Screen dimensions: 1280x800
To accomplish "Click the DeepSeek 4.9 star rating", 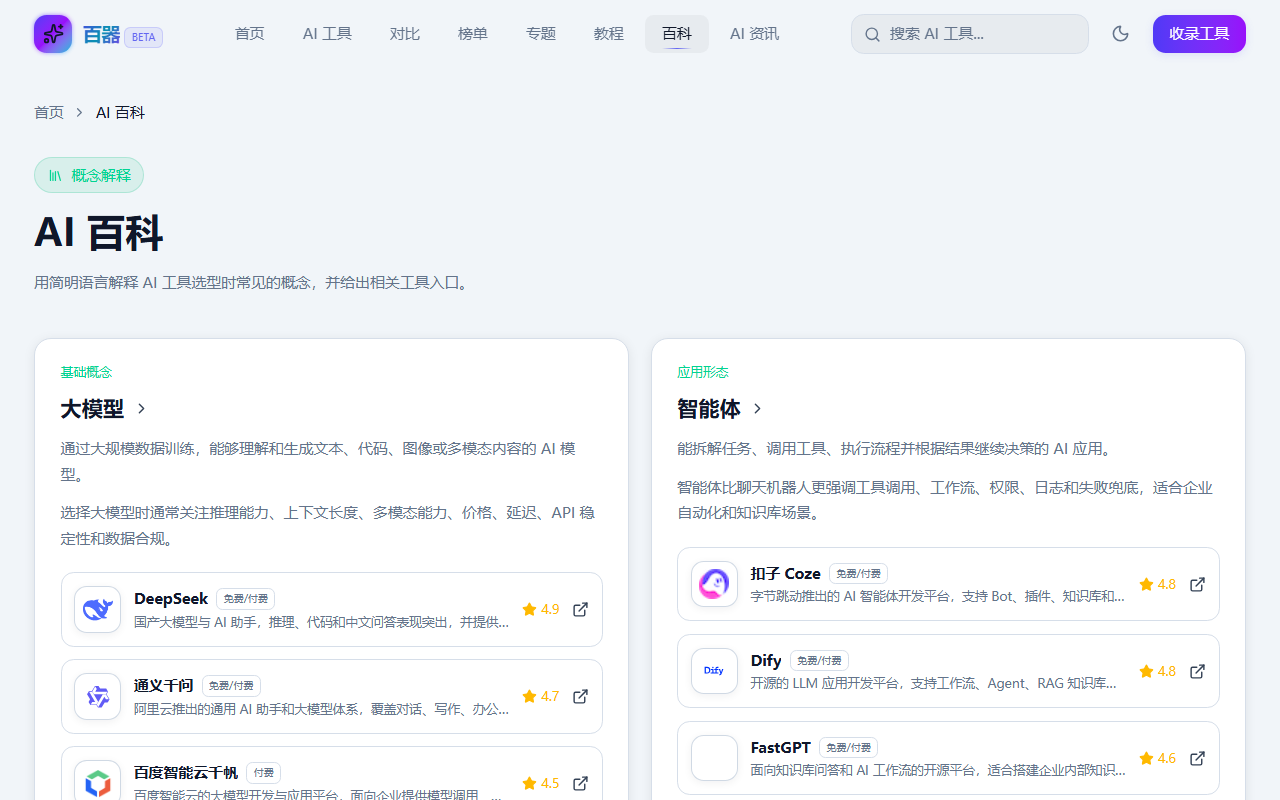I will click(540, 609).
